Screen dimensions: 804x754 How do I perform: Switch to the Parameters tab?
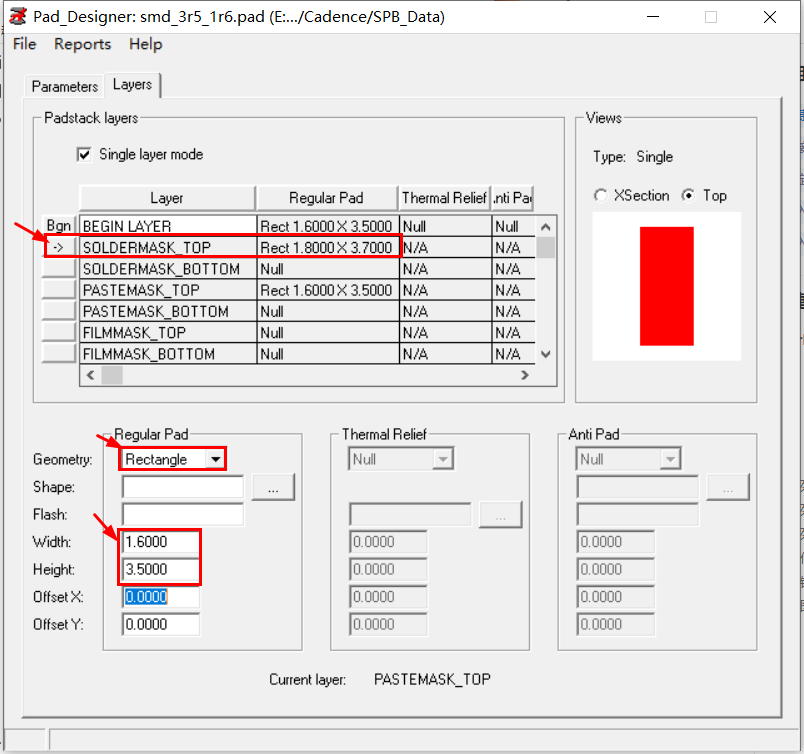click(x=63, y=87)
